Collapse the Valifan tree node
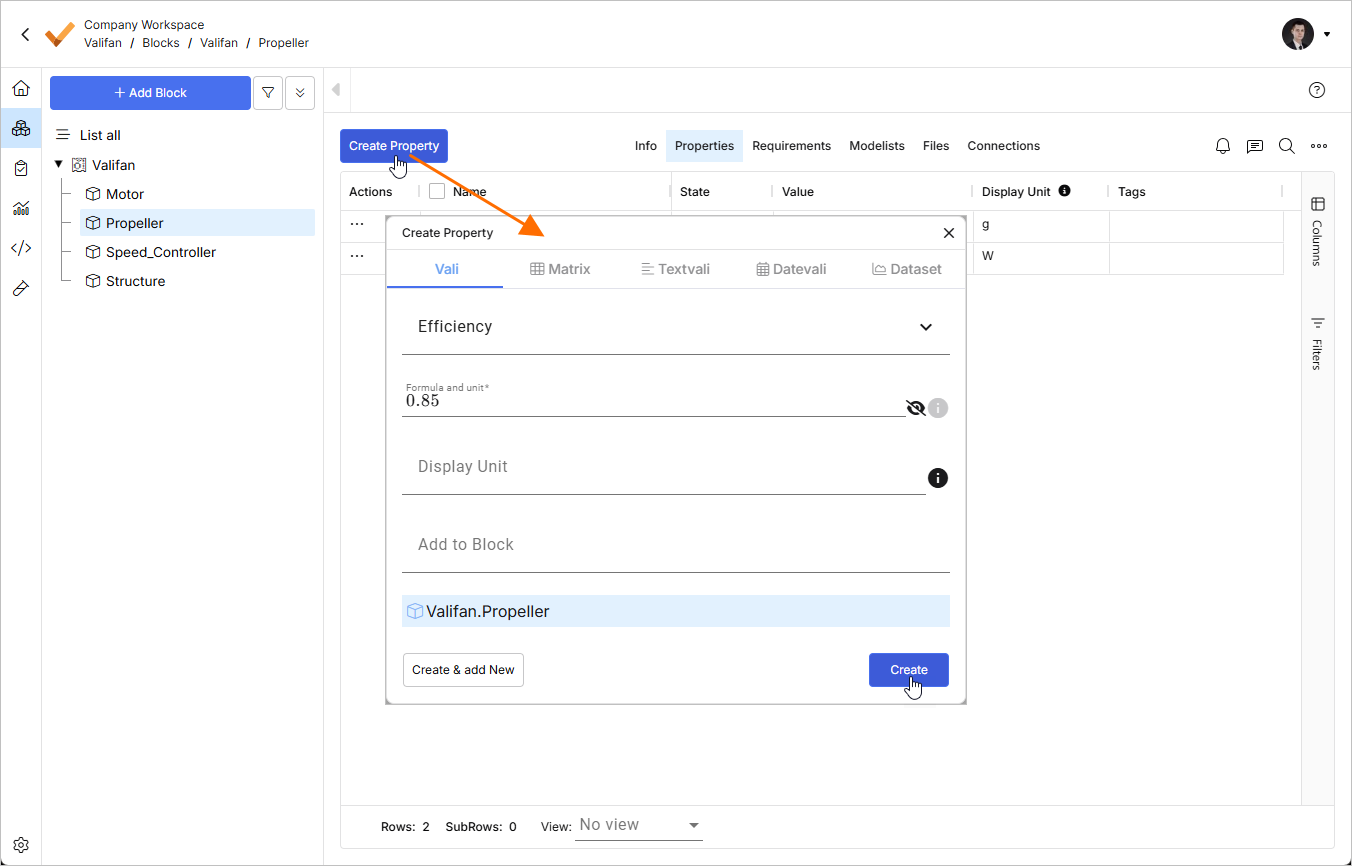Viewport: 1352px width, 866px height. coord(59,165)
